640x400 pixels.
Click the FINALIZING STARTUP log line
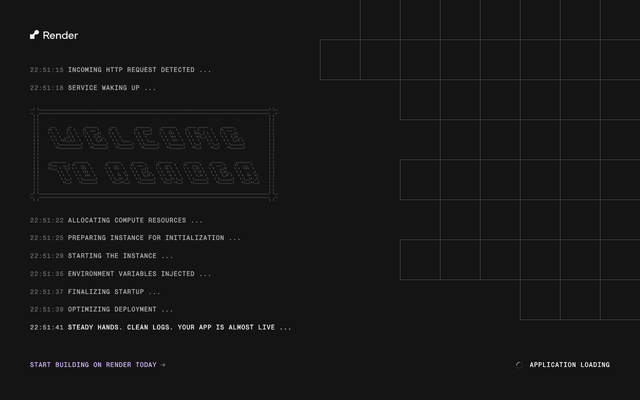pos(95,291)
